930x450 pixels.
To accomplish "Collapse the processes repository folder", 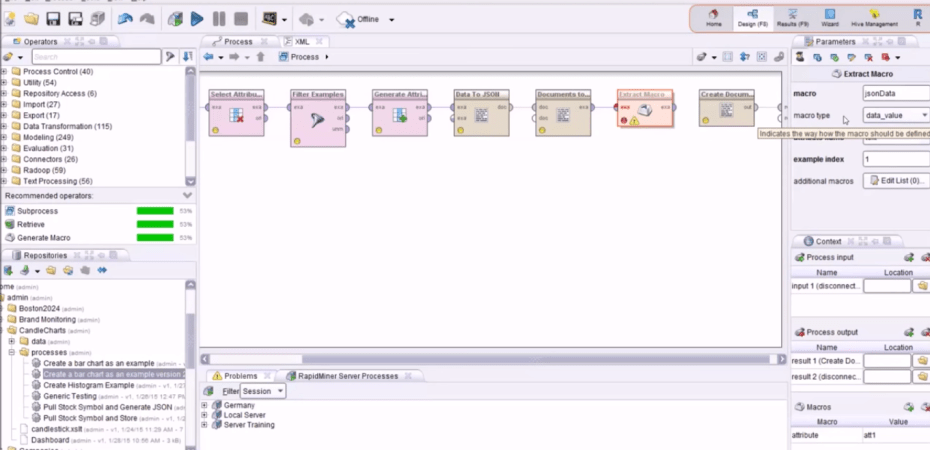I will pyautogui.click(x=12, y=352).
